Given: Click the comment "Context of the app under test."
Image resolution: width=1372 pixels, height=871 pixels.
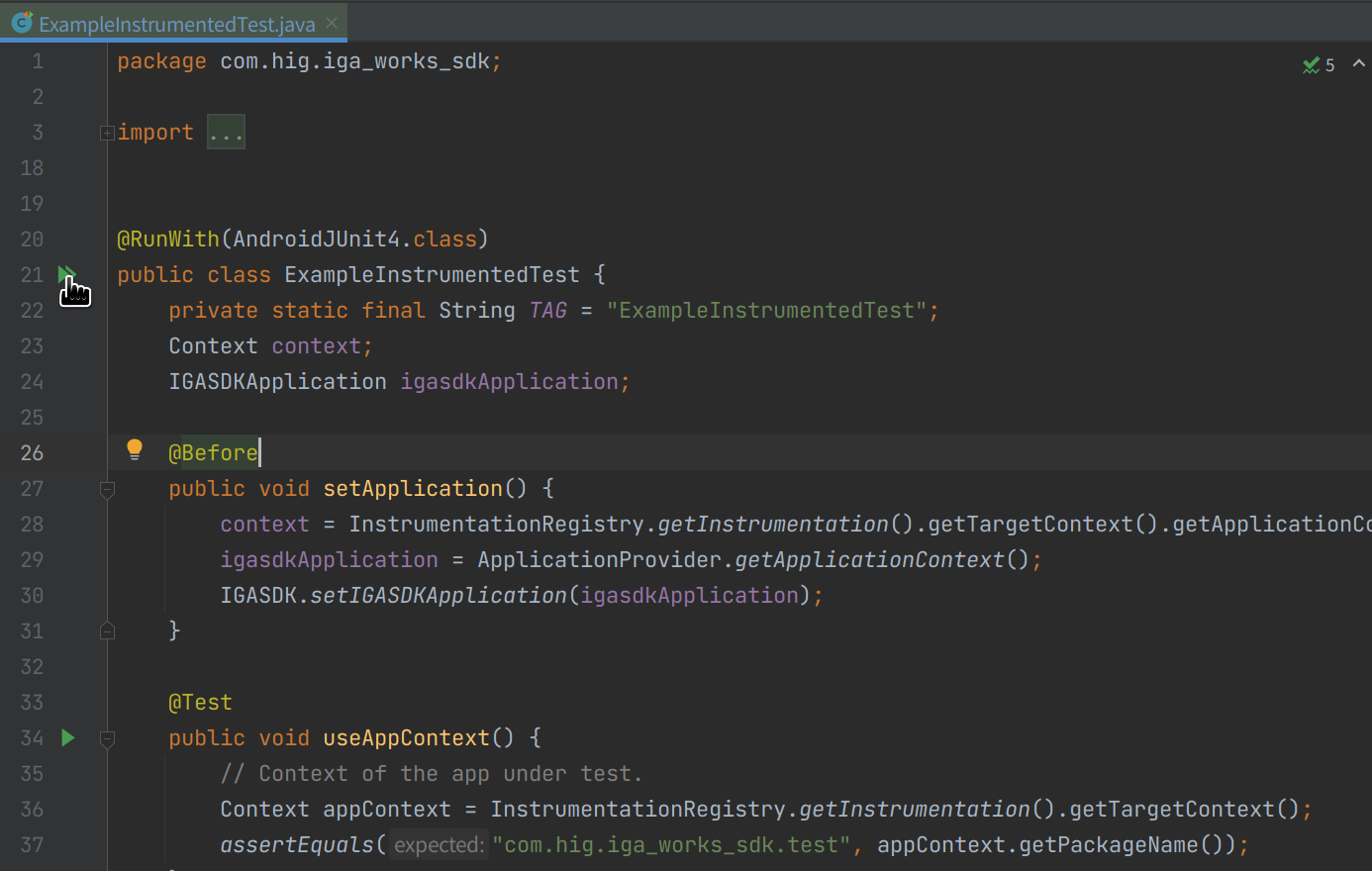Looking at the screenshot, I should click(x=432, y=773).
